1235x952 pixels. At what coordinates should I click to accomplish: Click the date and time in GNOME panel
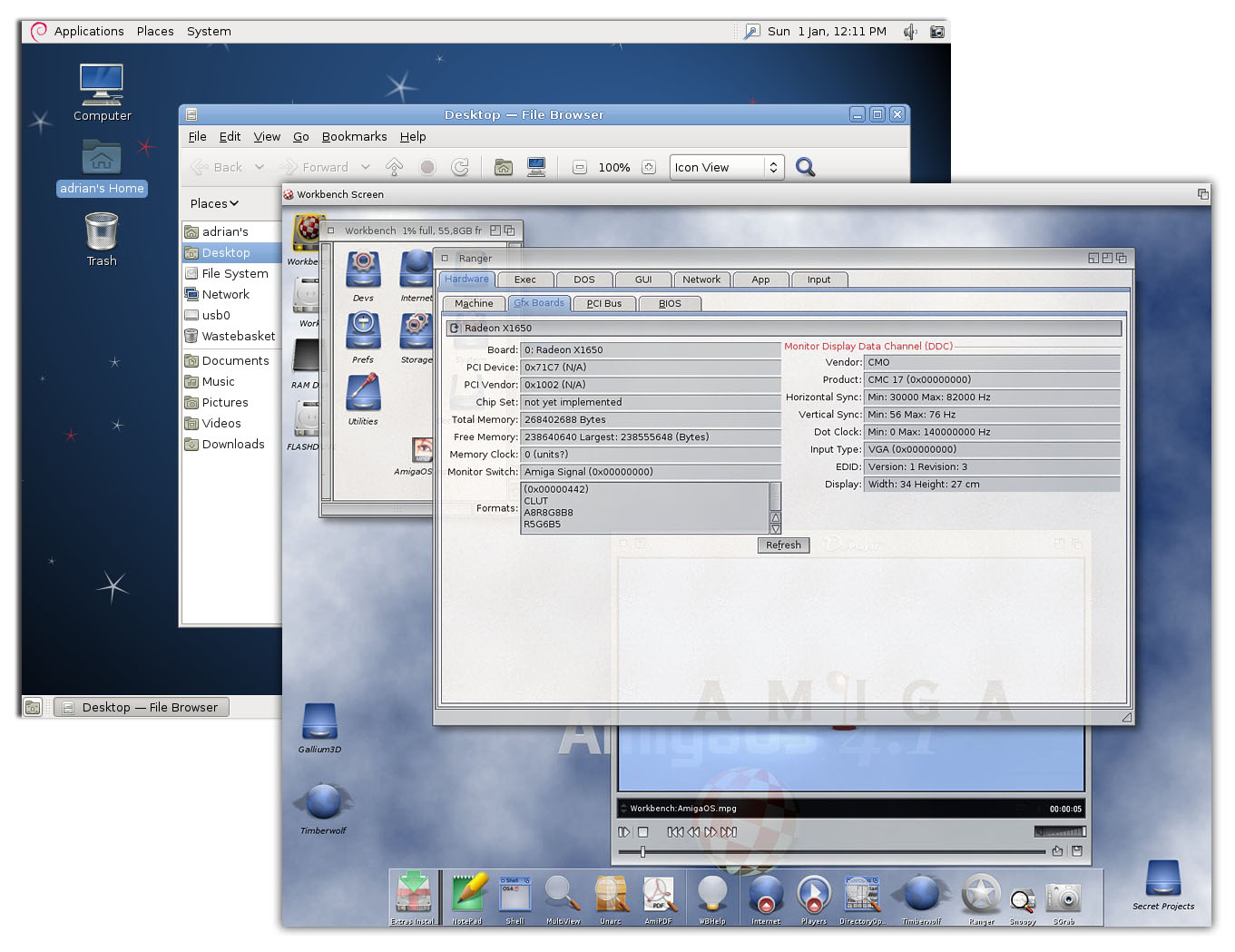tap(827, 31)
